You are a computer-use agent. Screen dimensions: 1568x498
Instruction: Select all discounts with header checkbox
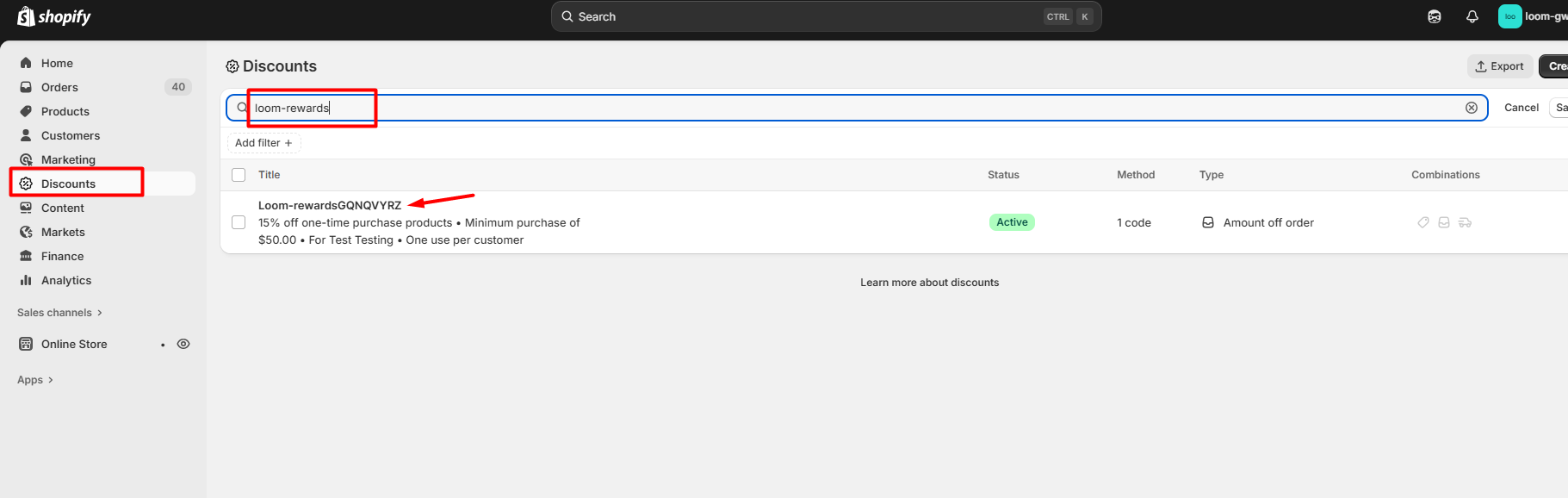click(x=239, y=175)
